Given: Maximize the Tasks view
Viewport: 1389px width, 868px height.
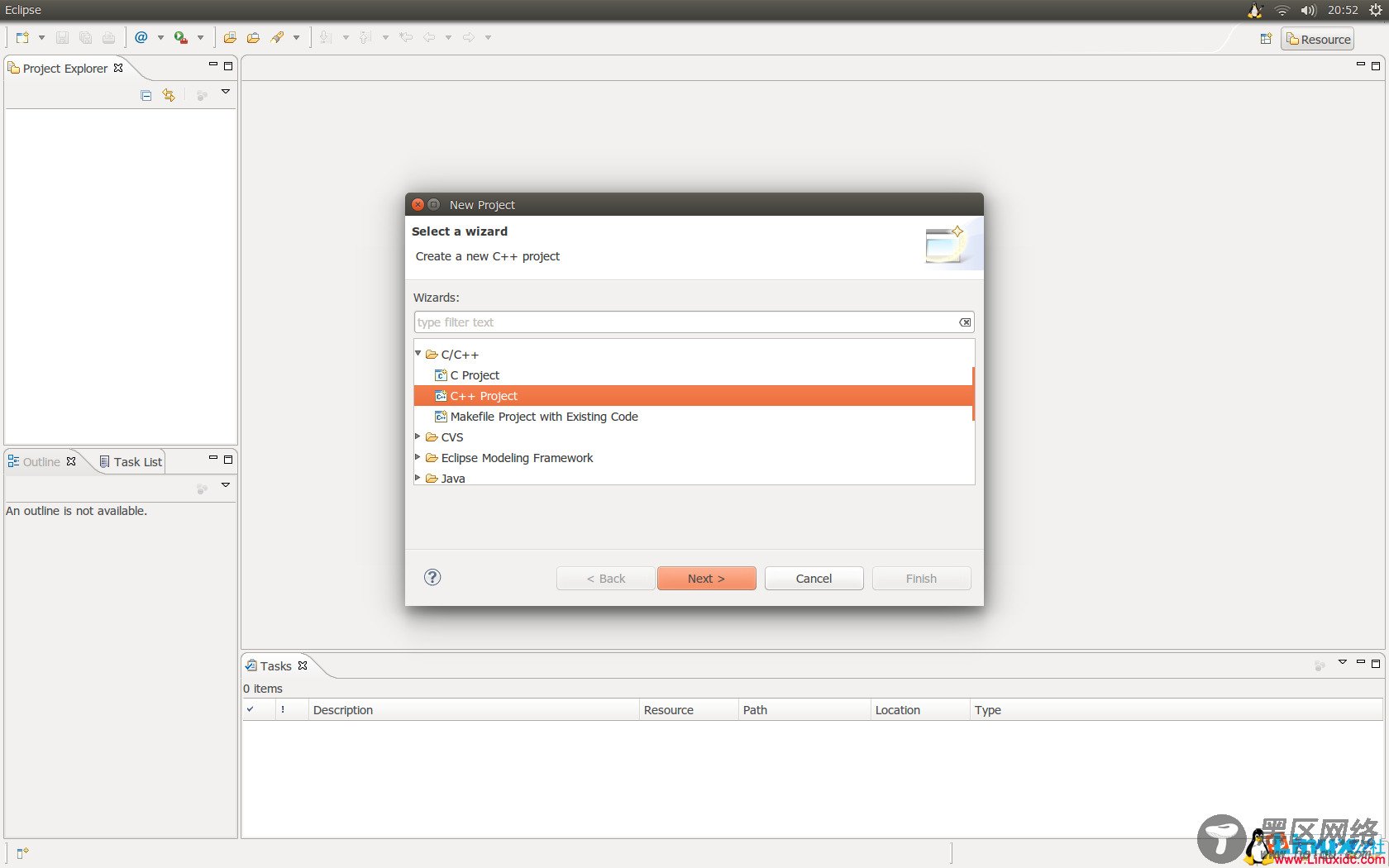Looking at the screenshot, I should tap(1376, 664).
